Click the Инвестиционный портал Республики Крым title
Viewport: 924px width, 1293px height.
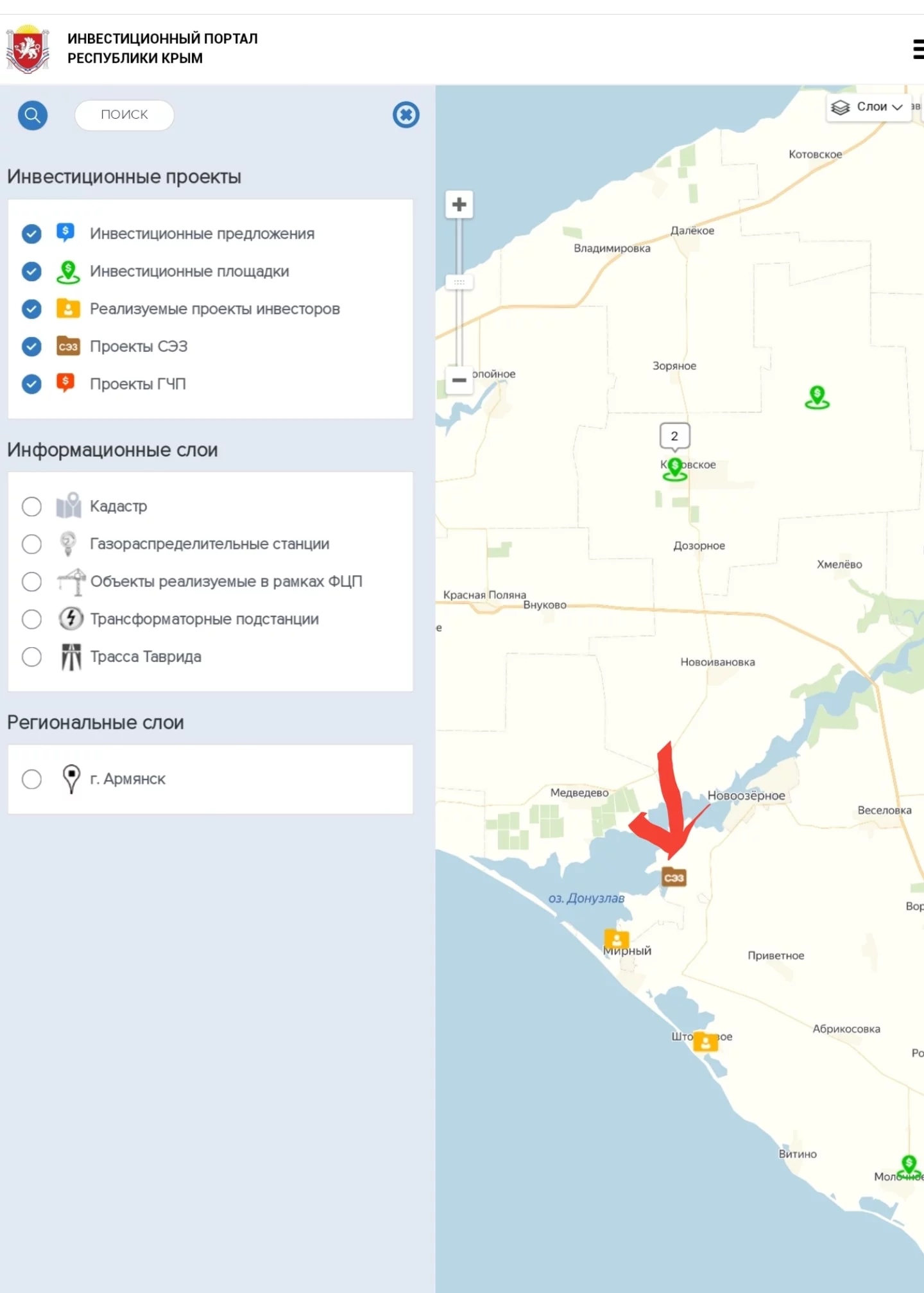[x=162, y=48]
